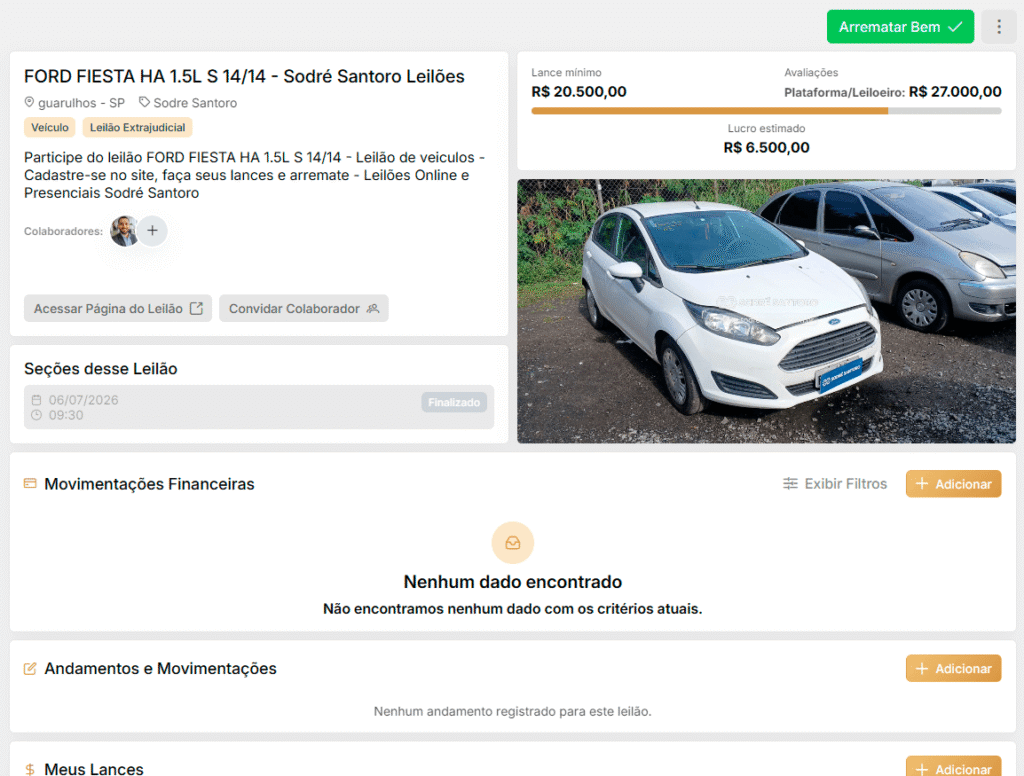Click the Sodre Santoro tag icon
Image resolution: width=1024 pixels, height=776 pixels.
[144, 103]
